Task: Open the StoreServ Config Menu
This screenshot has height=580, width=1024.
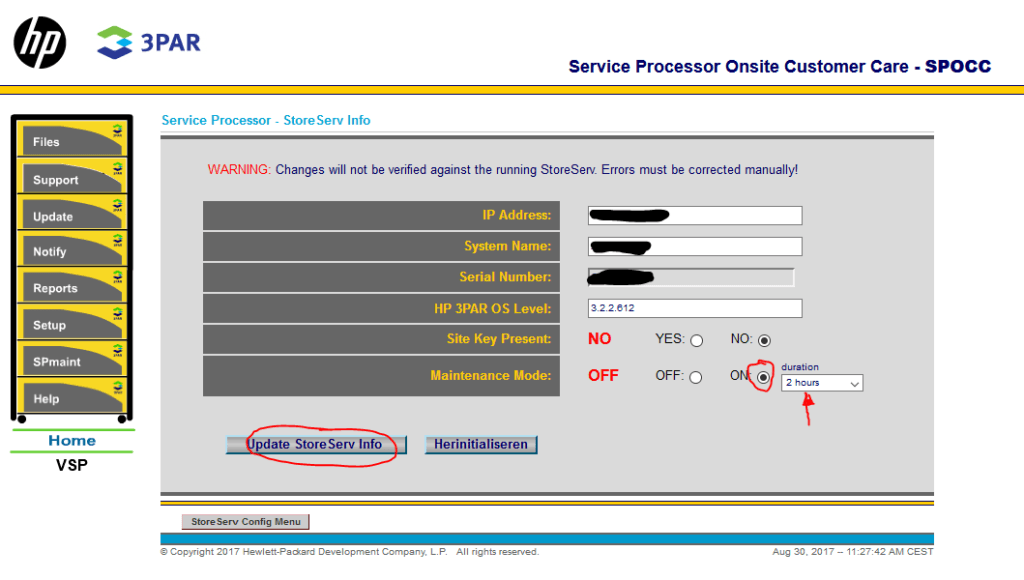Action: tap(246, 522)
